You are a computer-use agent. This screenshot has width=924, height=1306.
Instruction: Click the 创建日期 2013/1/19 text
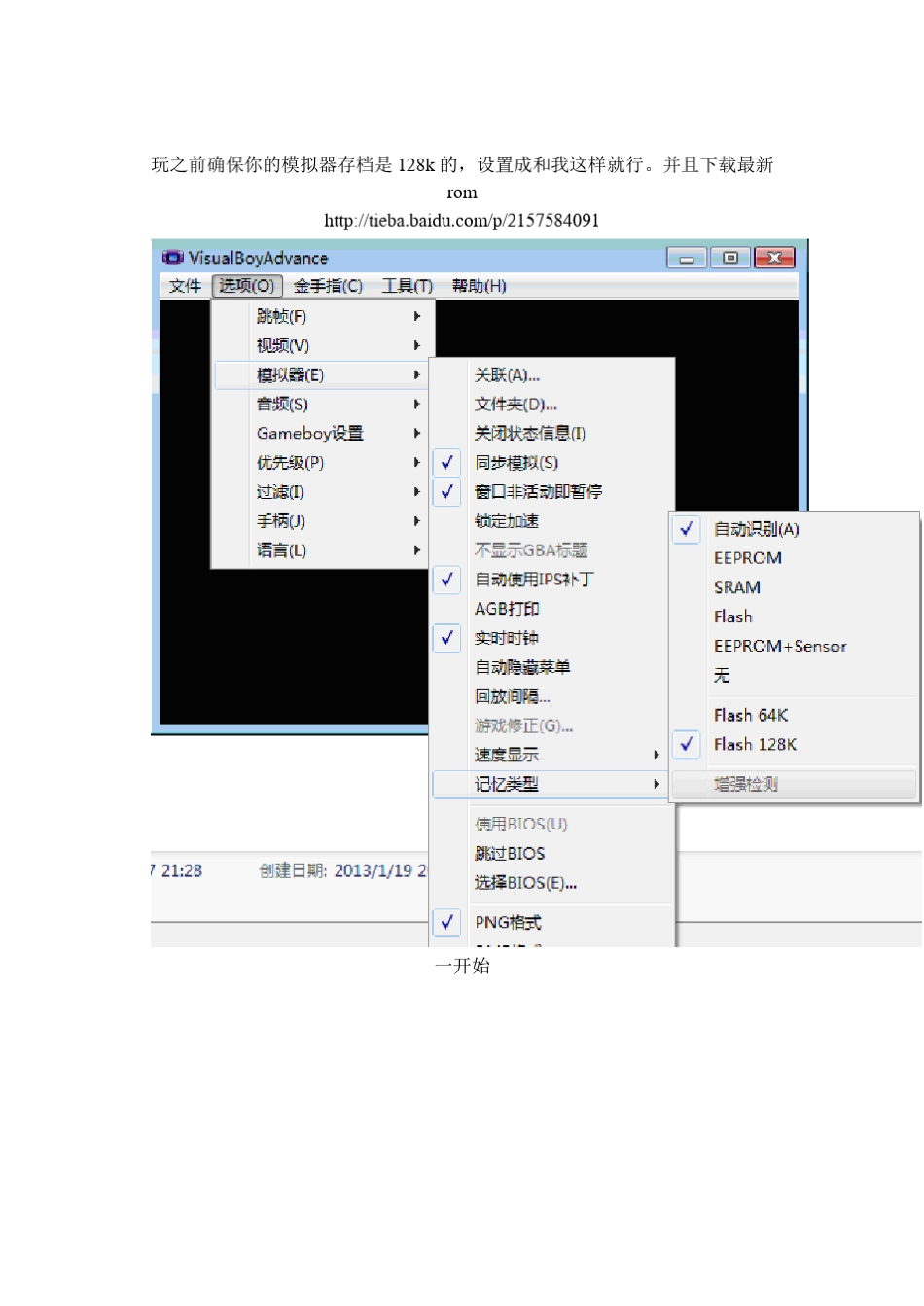(343, 870)
